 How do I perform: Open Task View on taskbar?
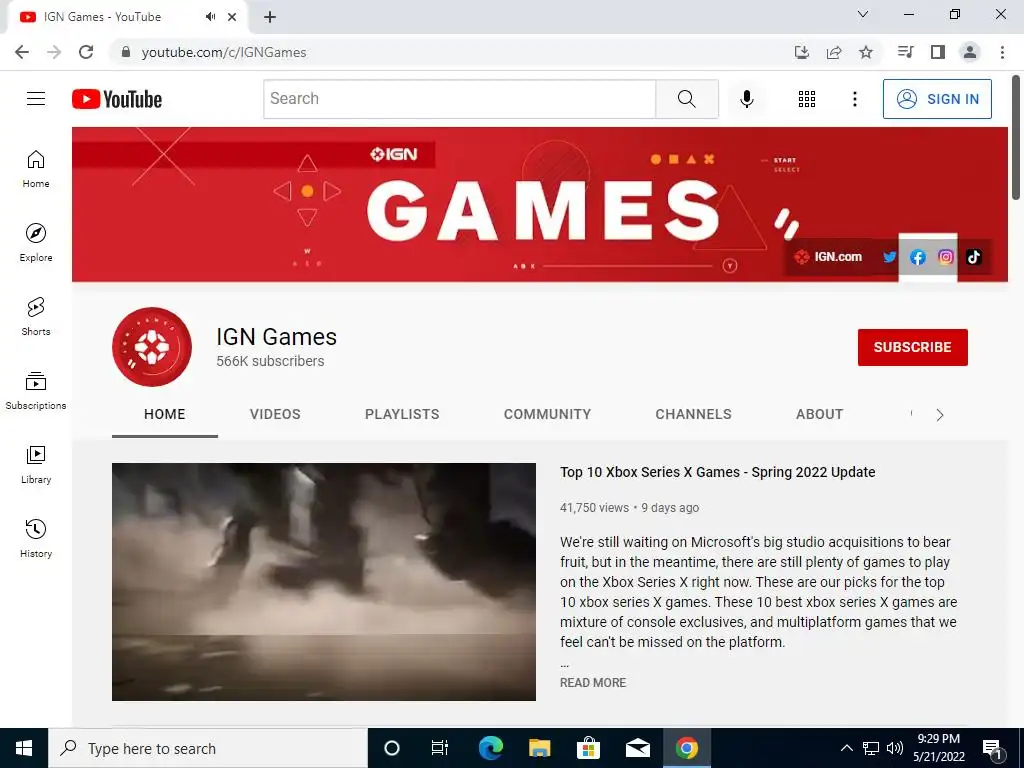[x=440, y=748]
